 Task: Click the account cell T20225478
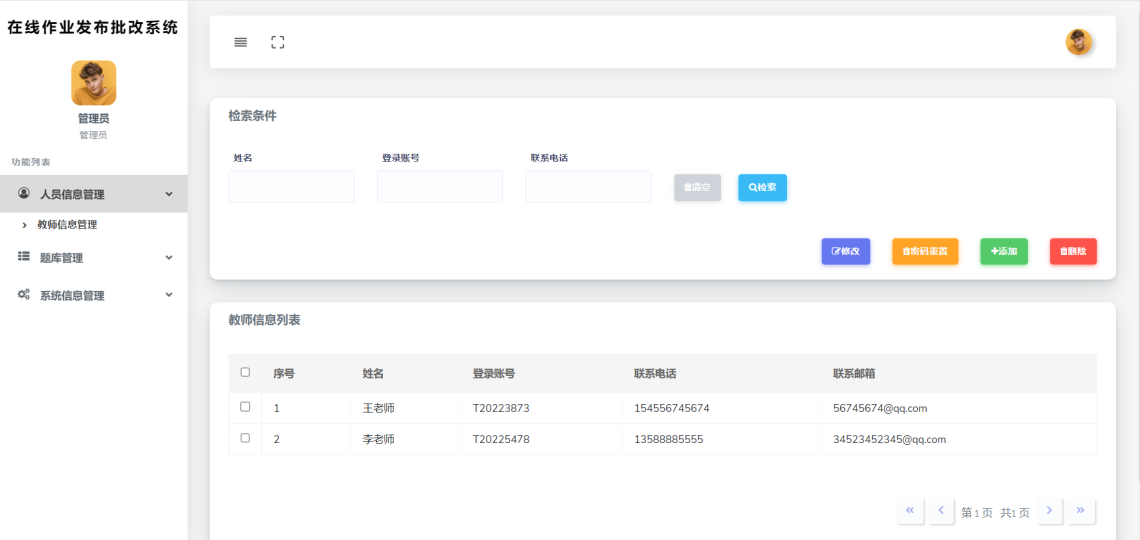point(501,440)
